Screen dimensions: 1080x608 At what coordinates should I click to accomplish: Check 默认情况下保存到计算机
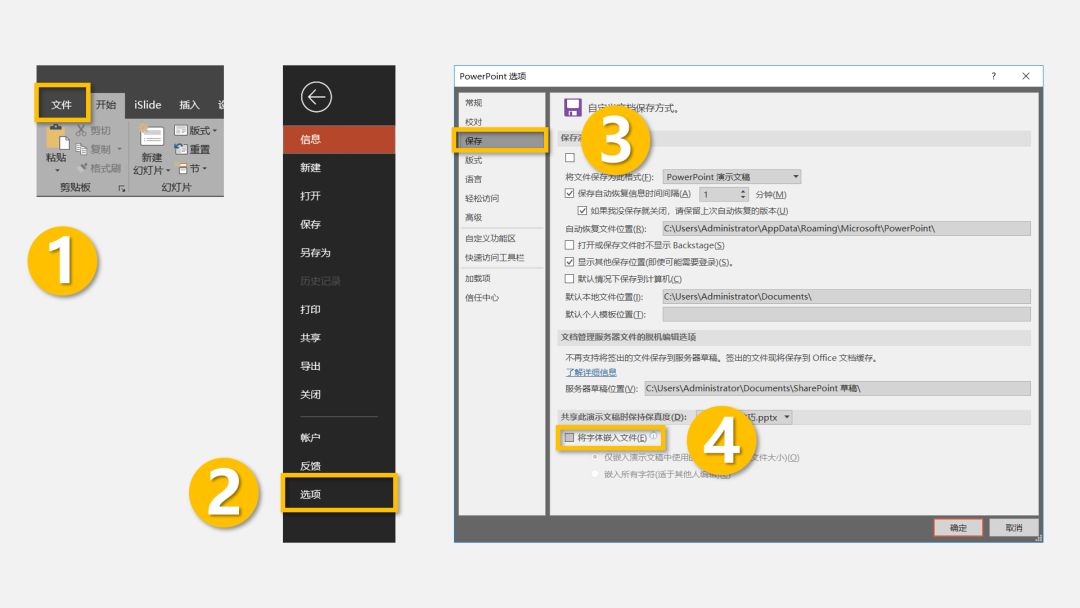point(568,278)
